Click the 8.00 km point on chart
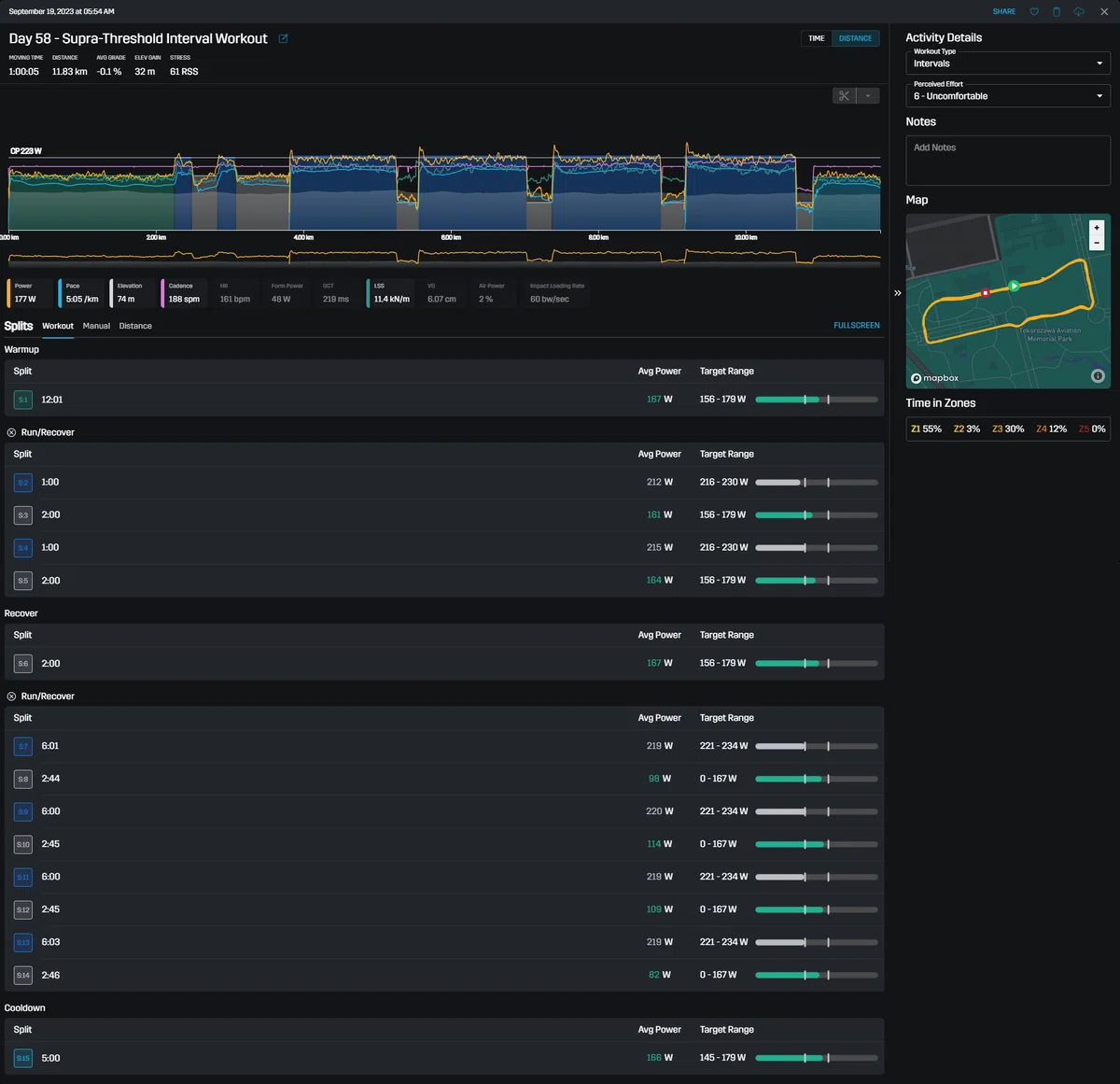 coord(598,237)
